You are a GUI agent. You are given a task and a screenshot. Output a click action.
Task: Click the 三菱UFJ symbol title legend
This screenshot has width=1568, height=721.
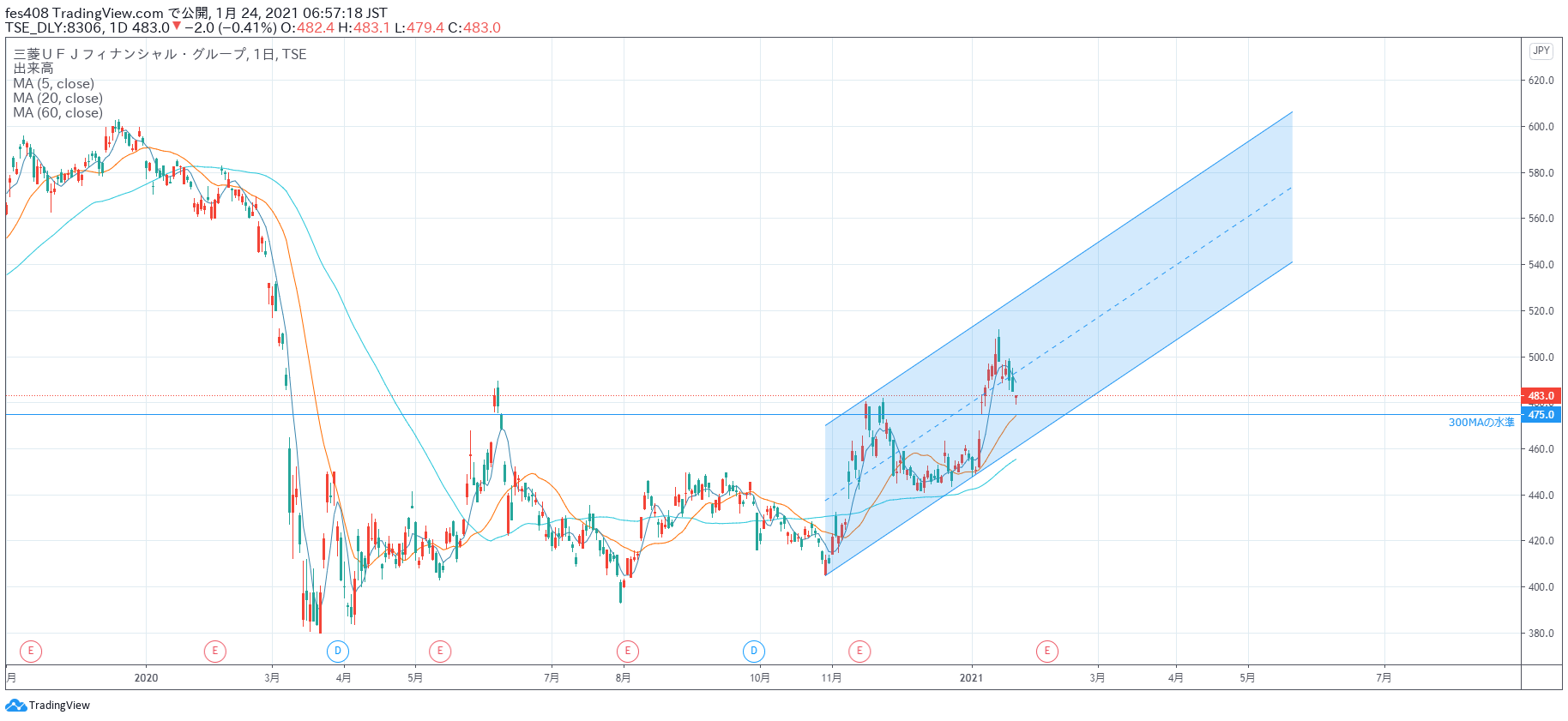coord(160,54)
